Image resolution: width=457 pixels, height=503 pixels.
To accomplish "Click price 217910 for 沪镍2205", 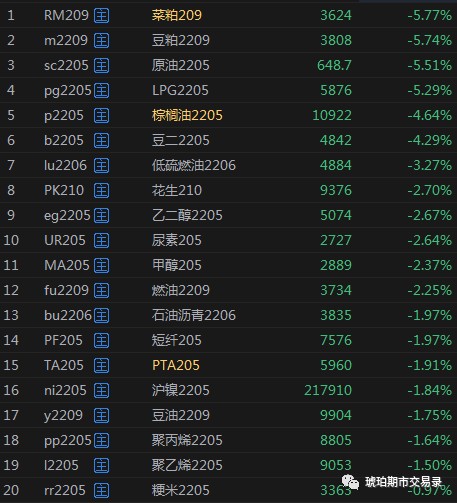I will coord(328,390).
